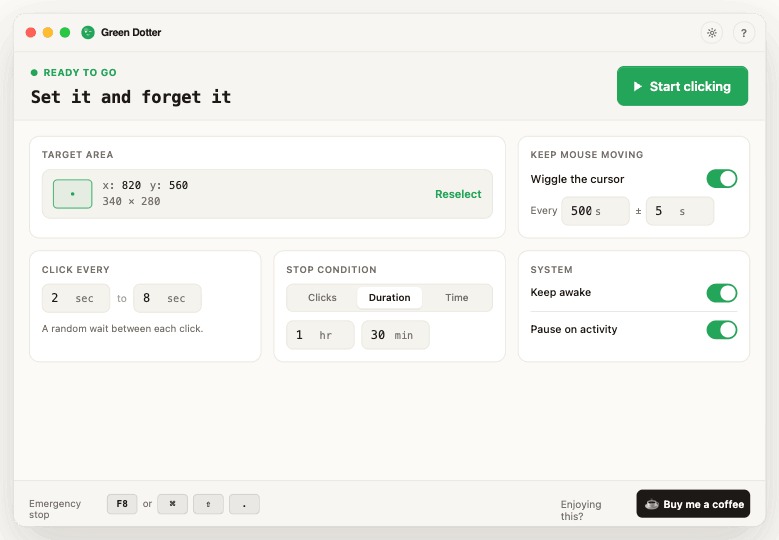Click the shift key shortcut badge

click(x=208, y=504)
